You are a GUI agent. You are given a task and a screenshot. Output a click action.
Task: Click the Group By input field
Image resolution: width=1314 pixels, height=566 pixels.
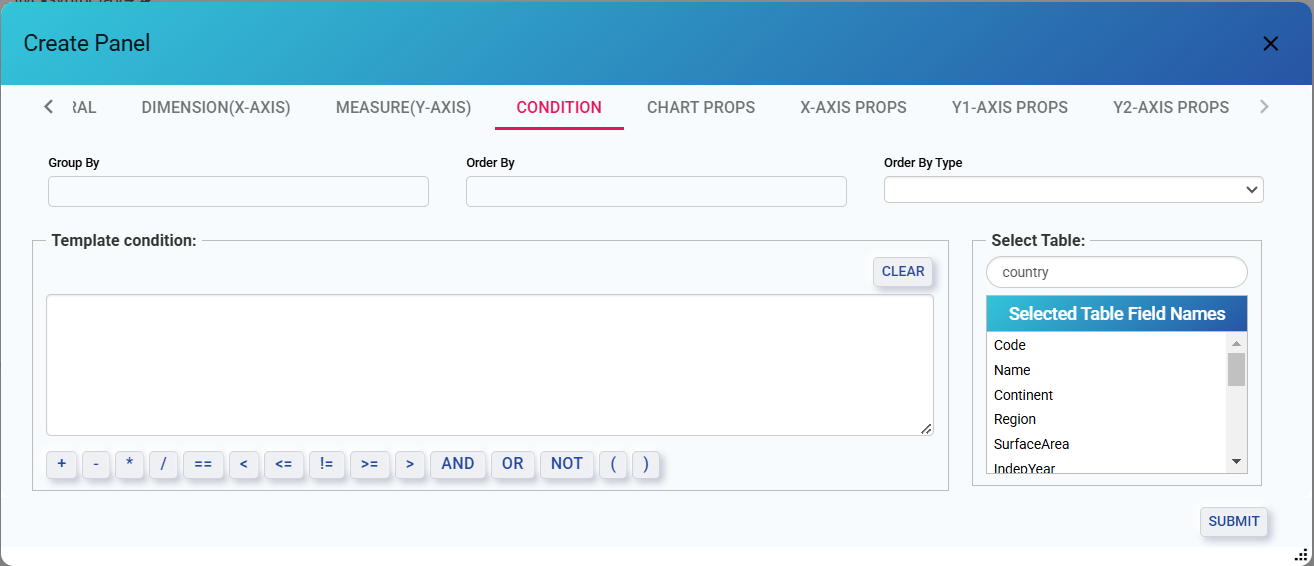[238, 192]
